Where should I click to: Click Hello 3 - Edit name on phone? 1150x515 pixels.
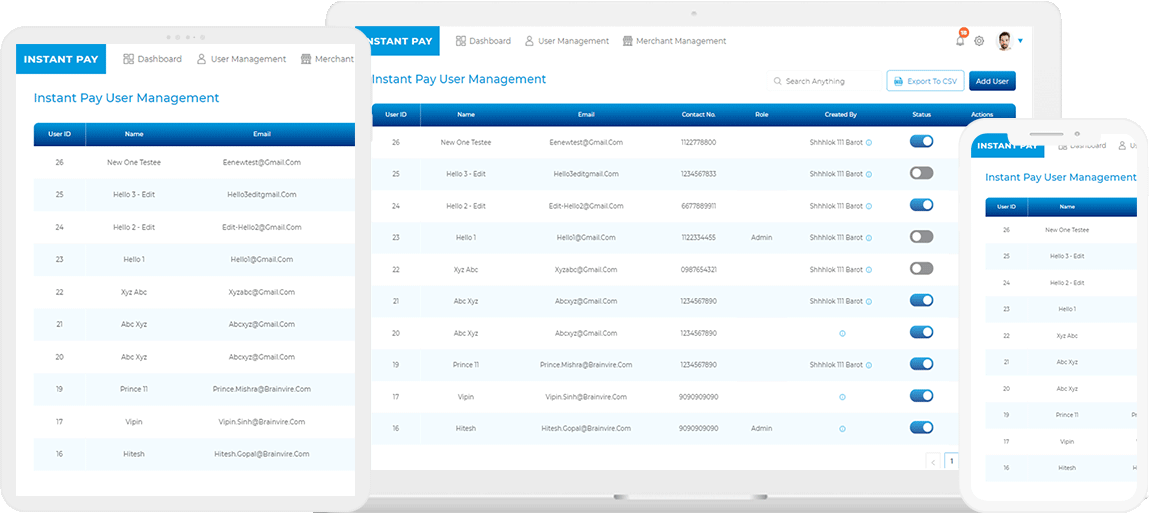1067,256
